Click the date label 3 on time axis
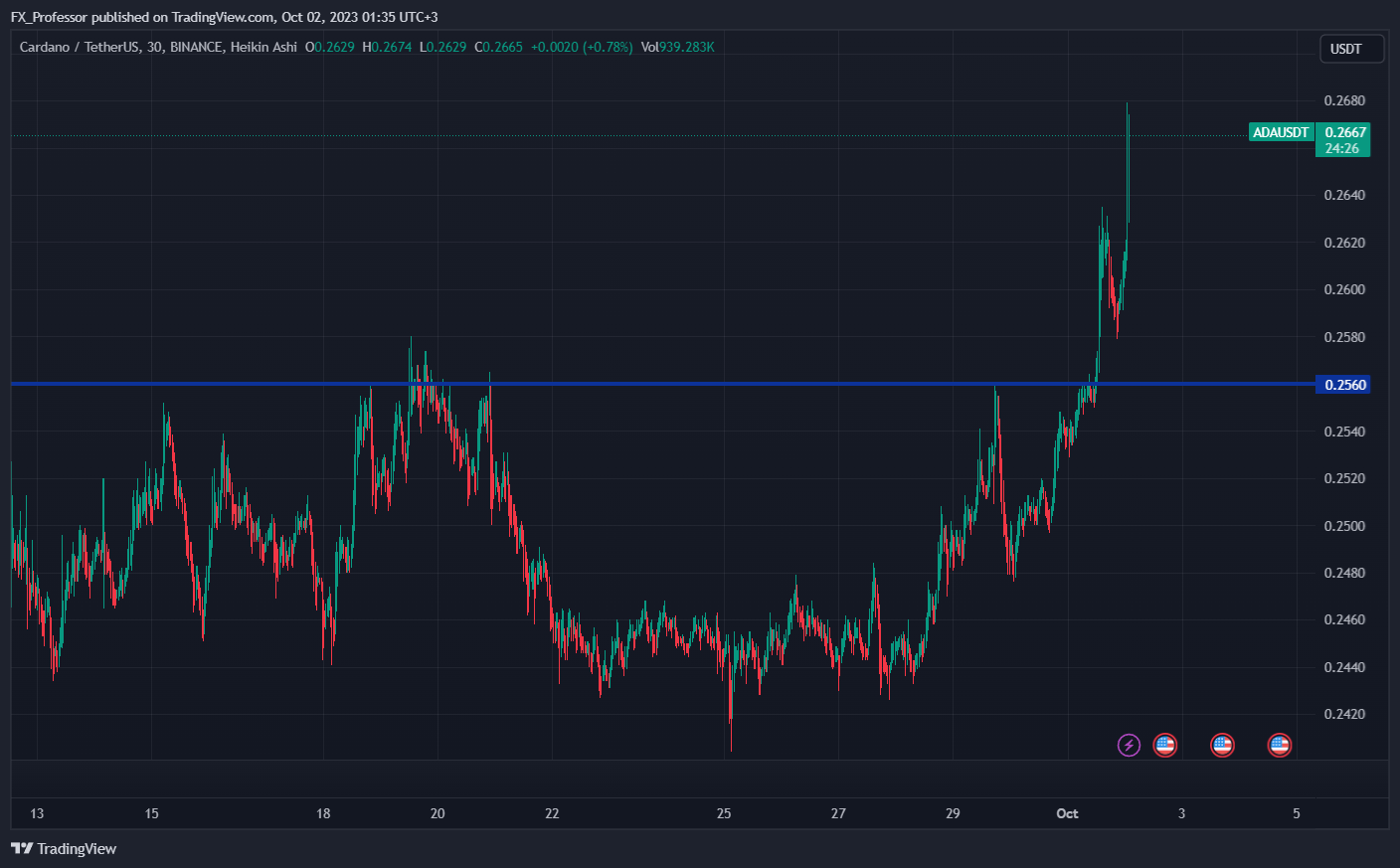Viewport: 1400px width, 868px height. (x=1181, y=813)
